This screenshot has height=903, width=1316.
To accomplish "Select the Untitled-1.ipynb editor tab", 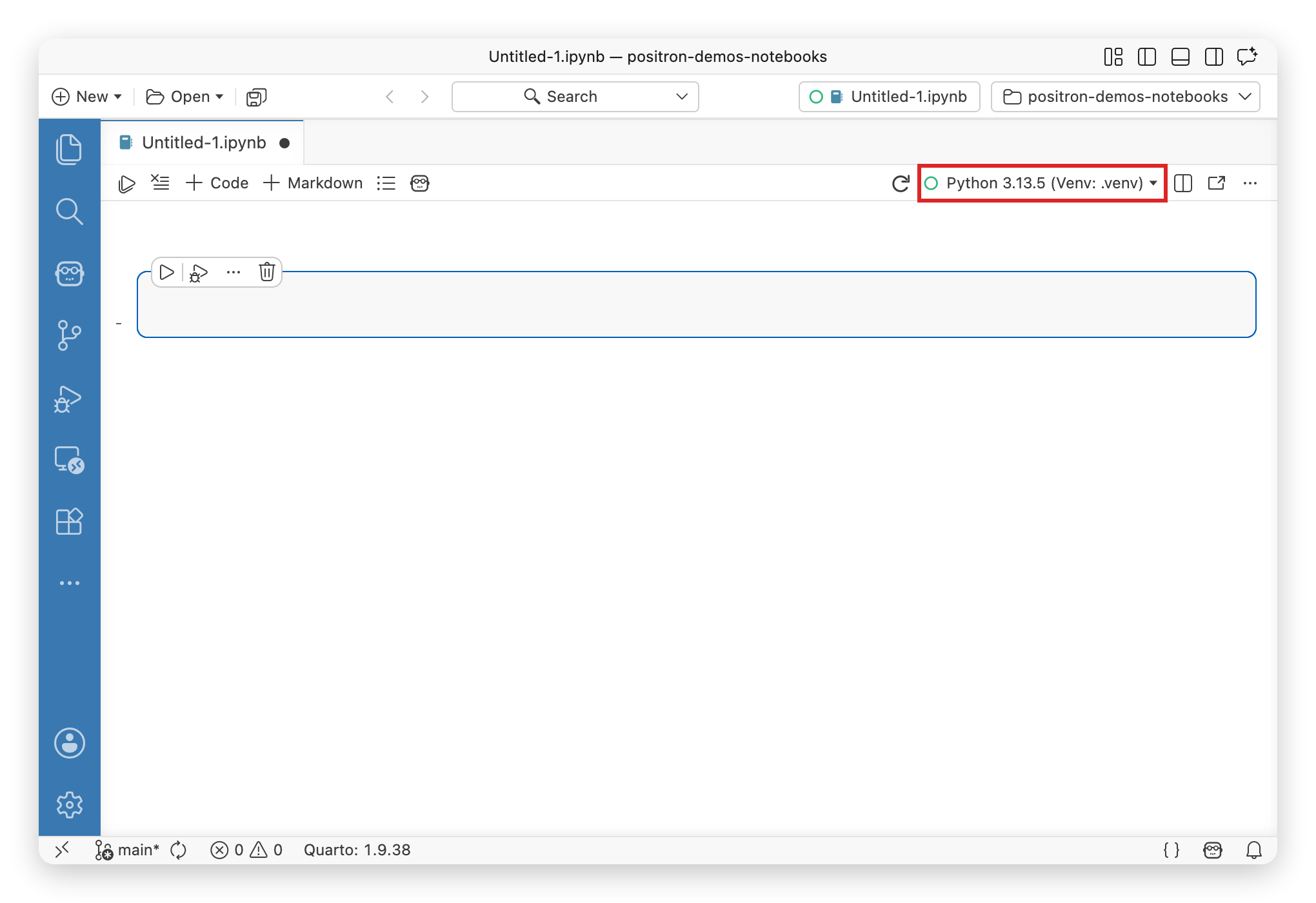I will pos(203,143).
